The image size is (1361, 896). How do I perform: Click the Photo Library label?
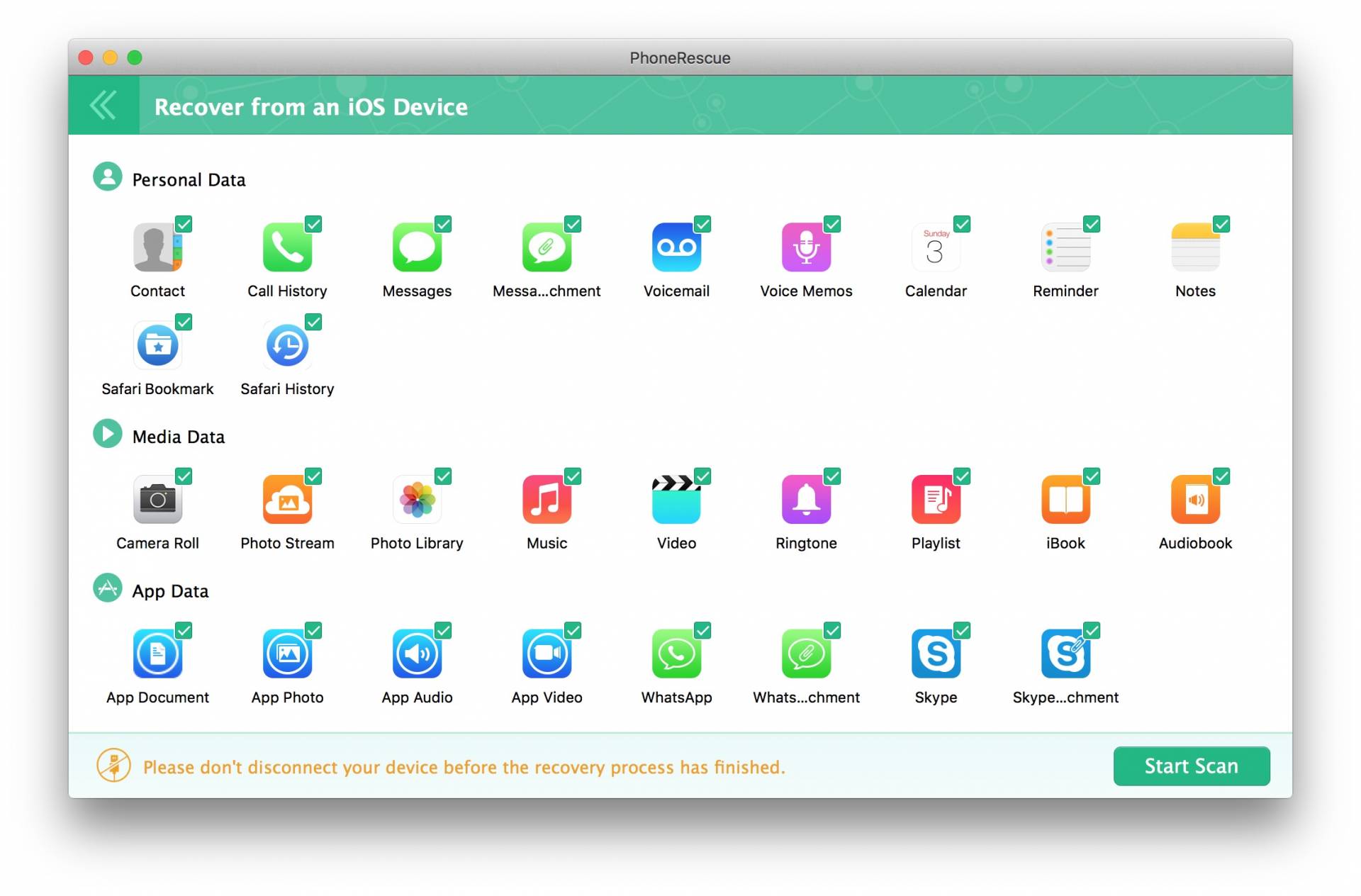[417, 543]
